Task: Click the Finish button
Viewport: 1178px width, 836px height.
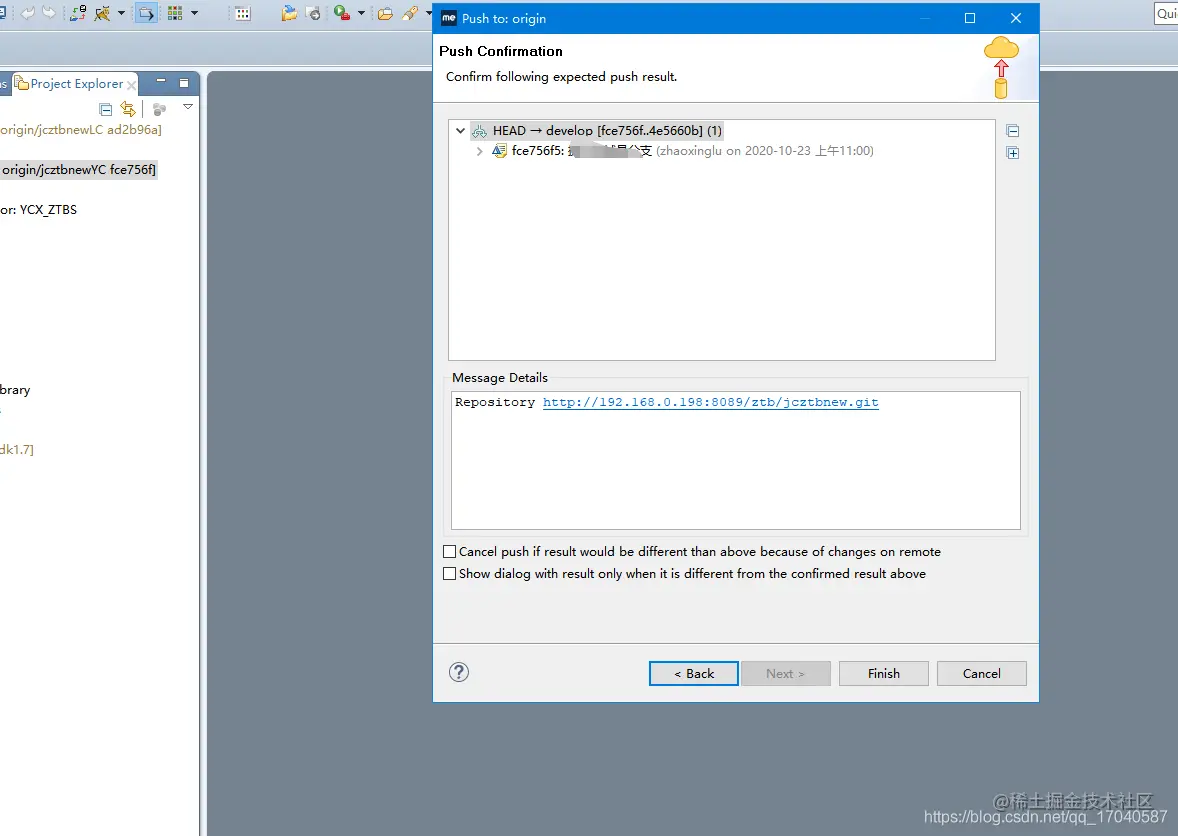Action: pos(884,674)
